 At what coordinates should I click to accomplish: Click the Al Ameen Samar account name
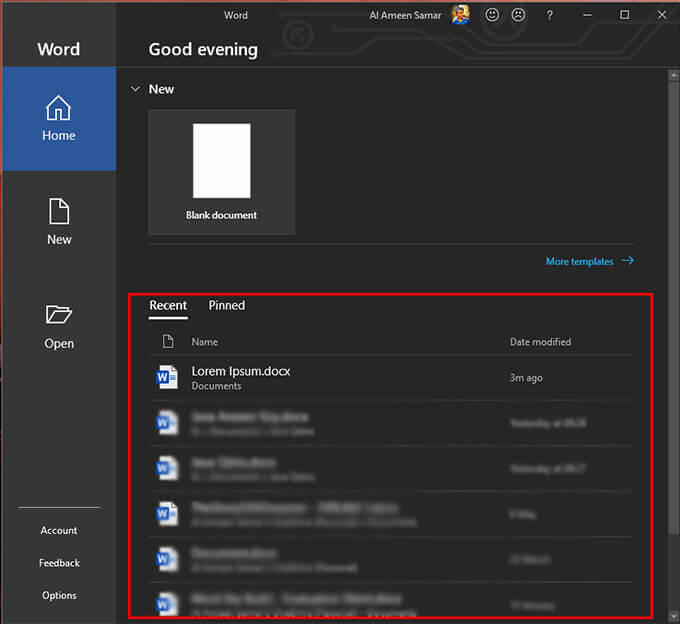tap(405, 15)
